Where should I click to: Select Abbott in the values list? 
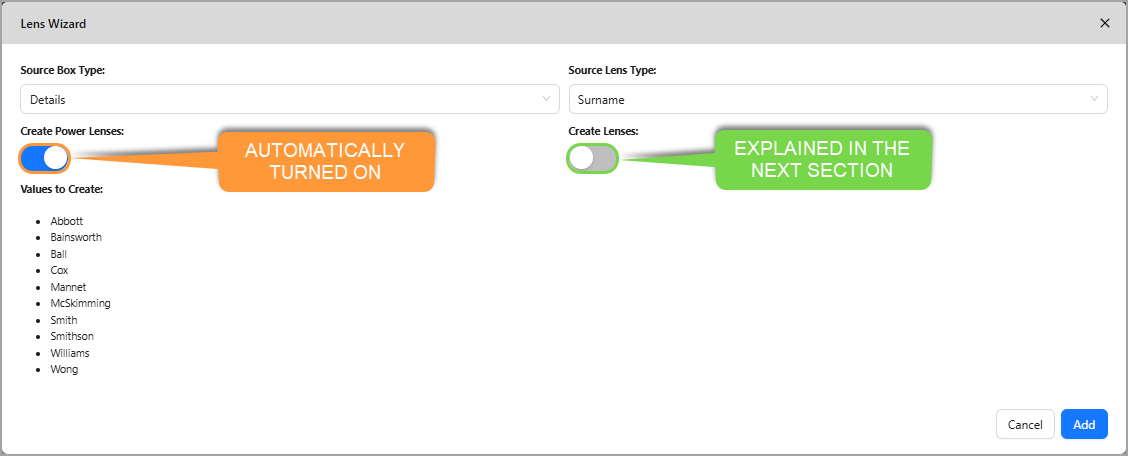tap(67, 221)
